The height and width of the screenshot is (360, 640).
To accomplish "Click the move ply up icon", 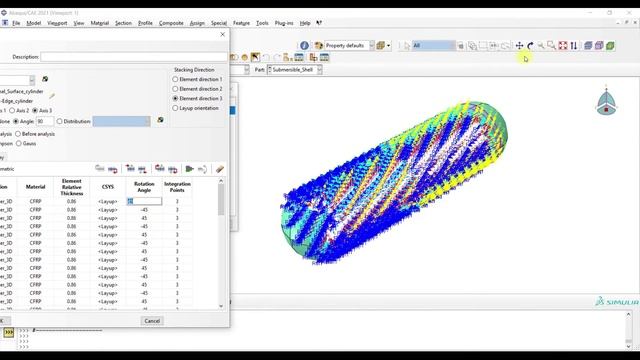I will pos(100,169).
